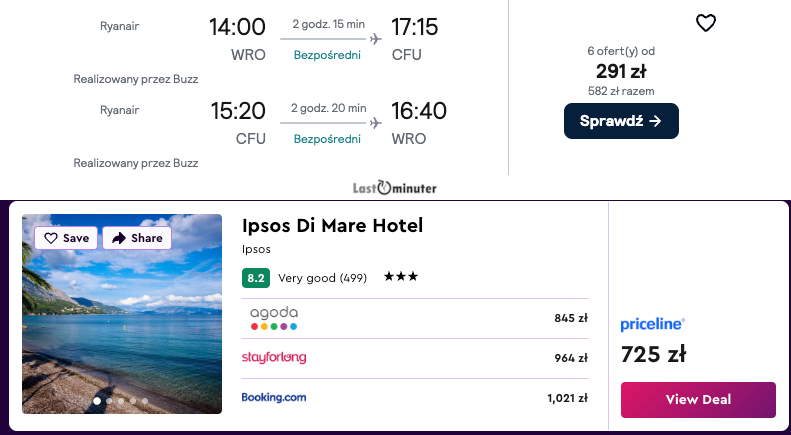The image size is (791, 435).
Task: Open the agoda logo offer
Action: coord(274,318)
